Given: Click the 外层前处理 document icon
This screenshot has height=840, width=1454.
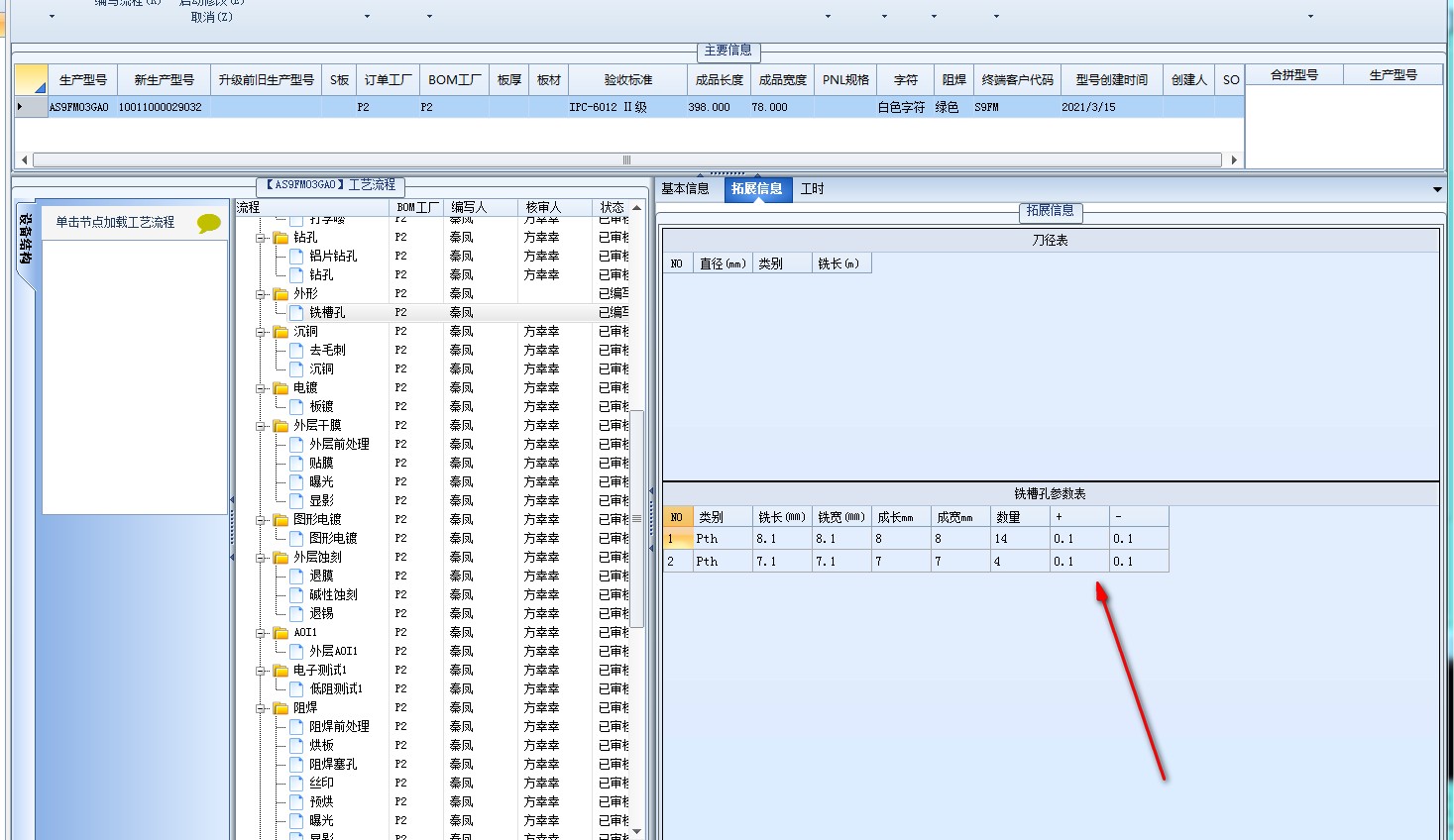Looking at the screenshot, I should pos(296,445).
